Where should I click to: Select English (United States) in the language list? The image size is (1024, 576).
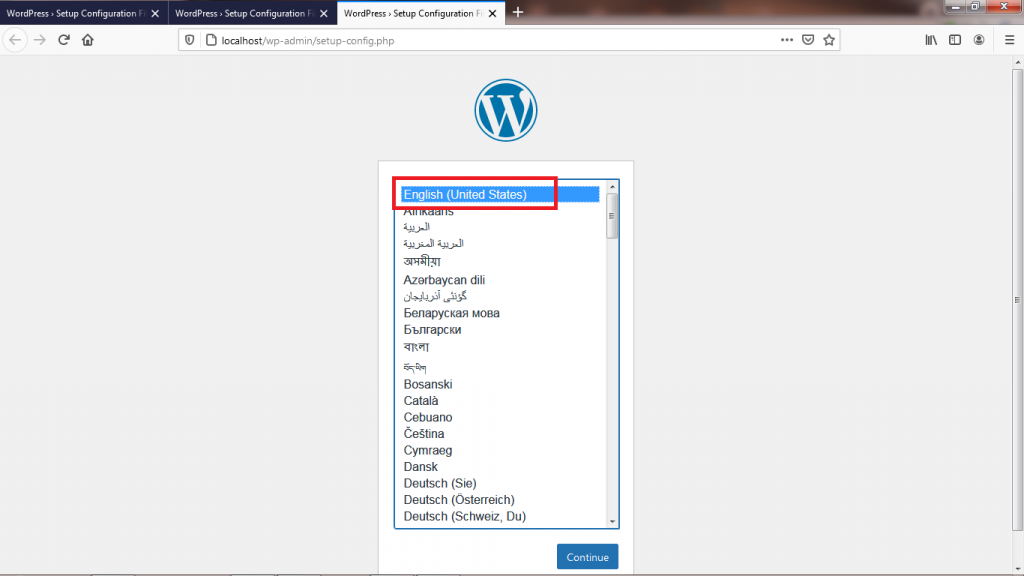coord(465,195)
